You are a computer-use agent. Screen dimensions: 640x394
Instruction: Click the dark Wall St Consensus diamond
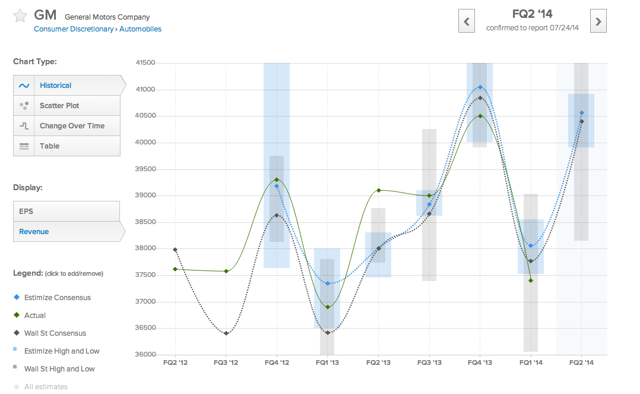(16, 333)
